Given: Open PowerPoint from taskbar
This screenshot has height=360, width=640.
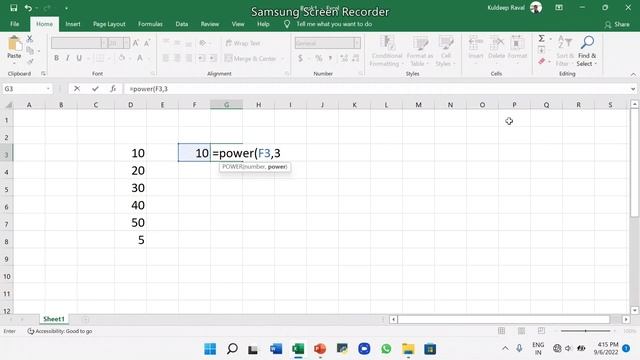Looking at the screenshot, I should coord(320,349).
